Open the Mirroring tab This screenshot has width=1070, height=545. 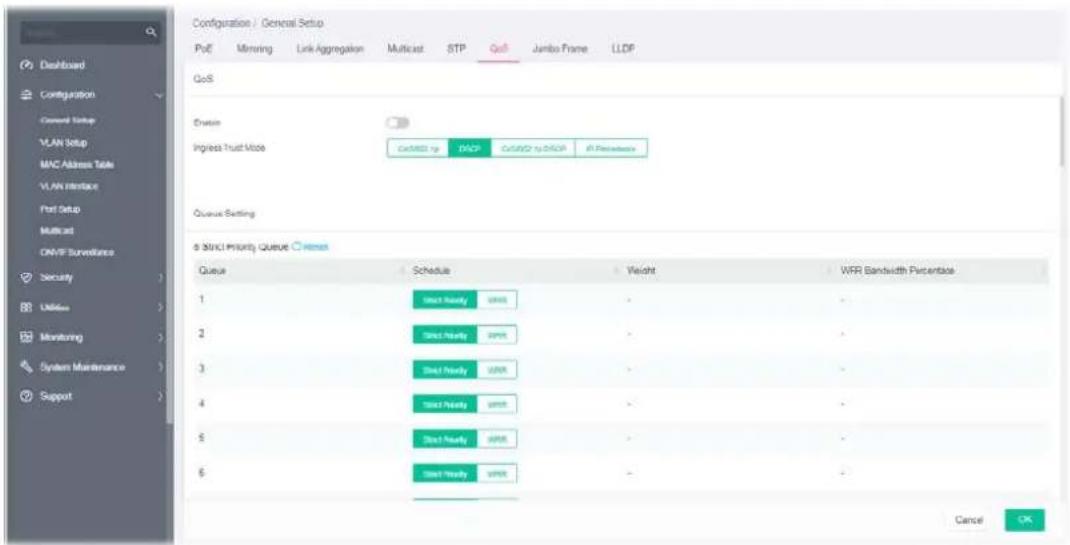pos(255,48)
